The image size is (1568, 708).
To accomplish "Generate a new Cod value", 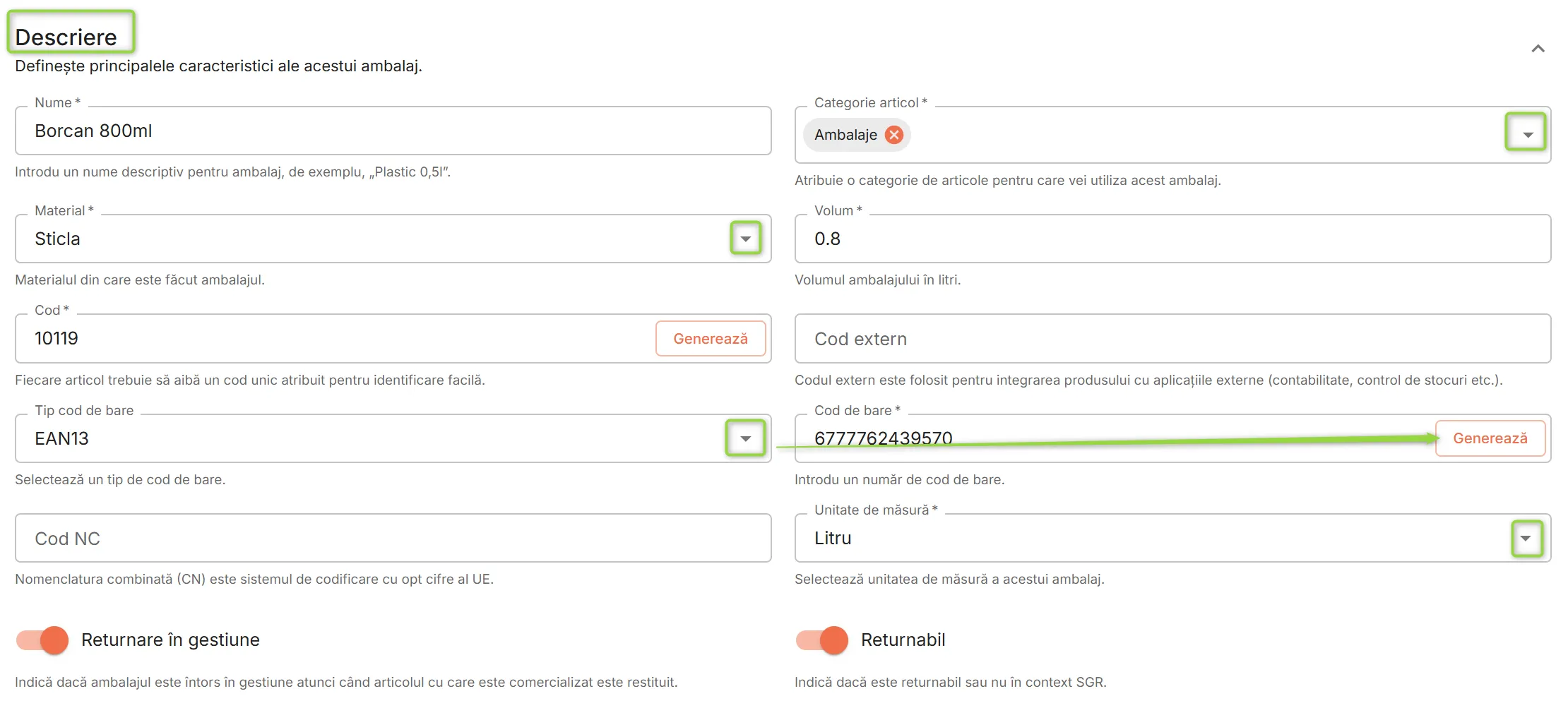I will (x=711, y=339).
